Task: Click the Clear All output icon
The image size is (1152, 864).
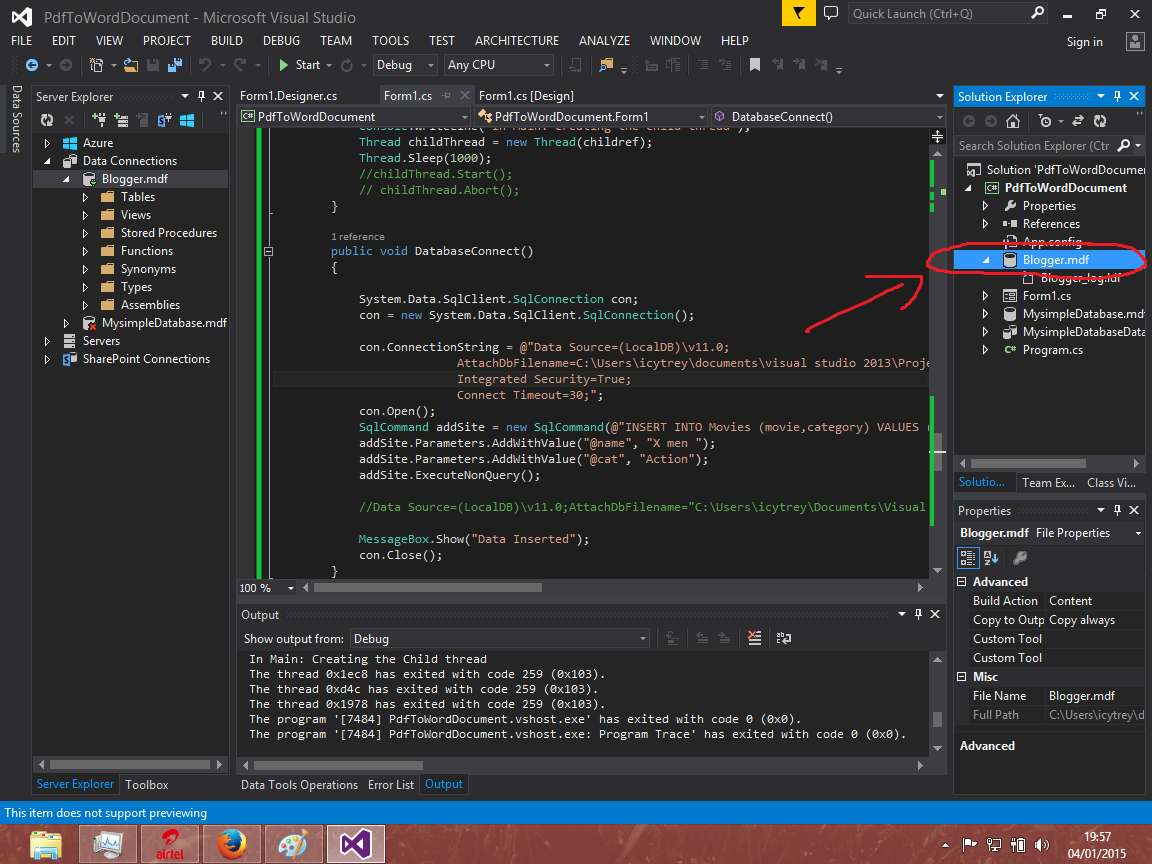Action: pos(755,638)
